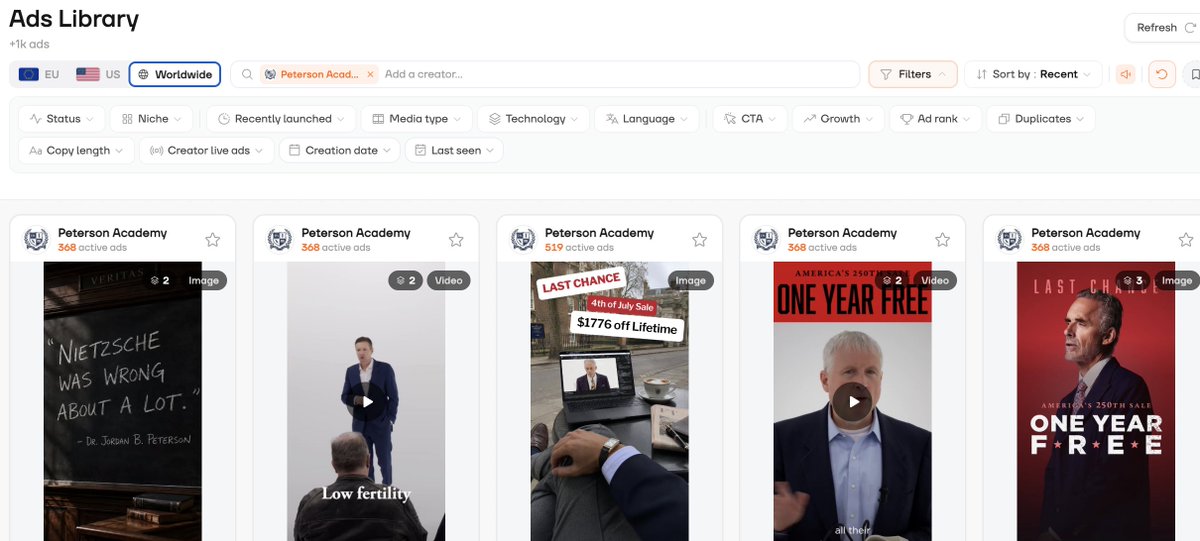Remove the Peterson Academy creator chip
This screenshot has height=541, width=1200.
click(x=370, y=74)
